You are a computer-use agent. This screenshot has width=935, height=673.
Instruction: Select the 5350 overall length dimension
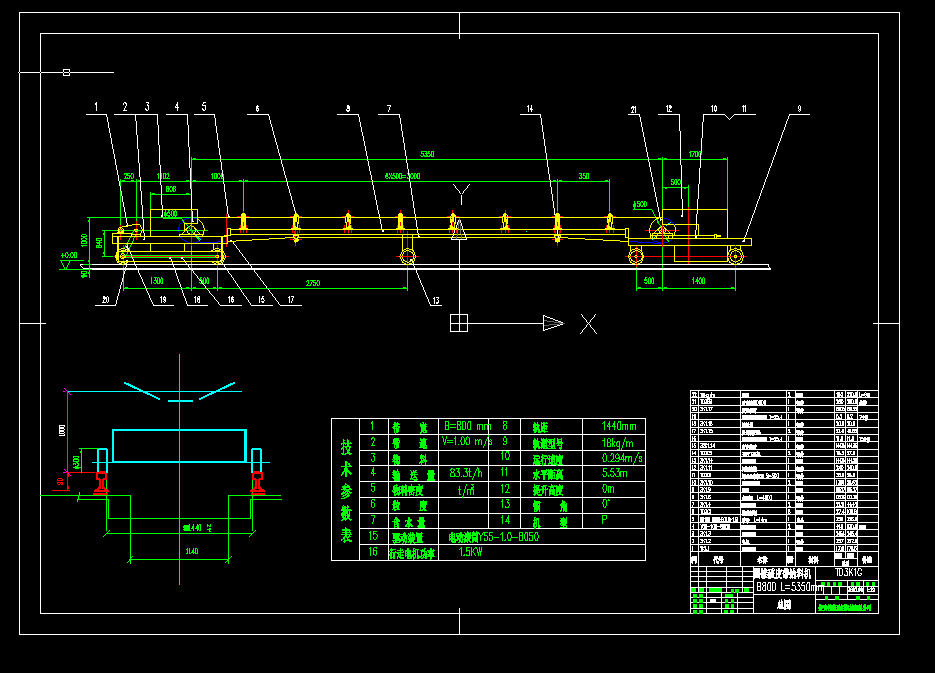point(427,154)
